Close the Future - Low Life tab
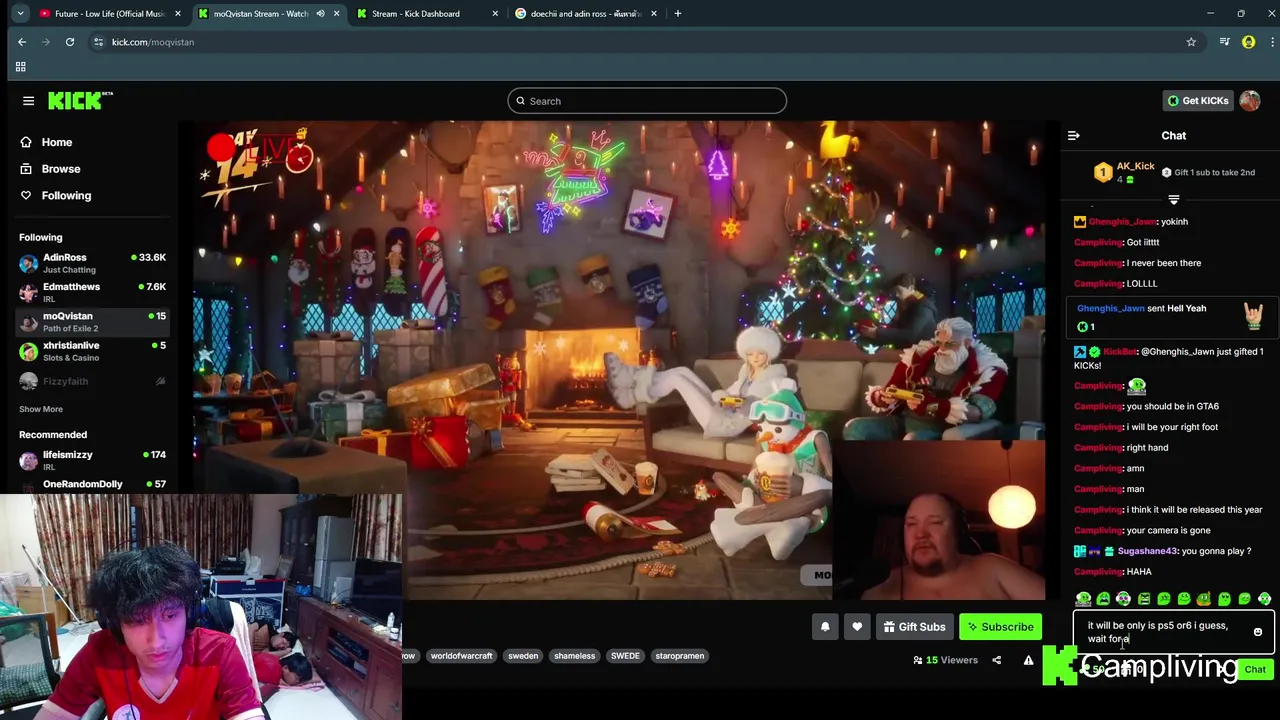Image resolution: width=1280 pixels, height=720 pixels. click(178, 14)
